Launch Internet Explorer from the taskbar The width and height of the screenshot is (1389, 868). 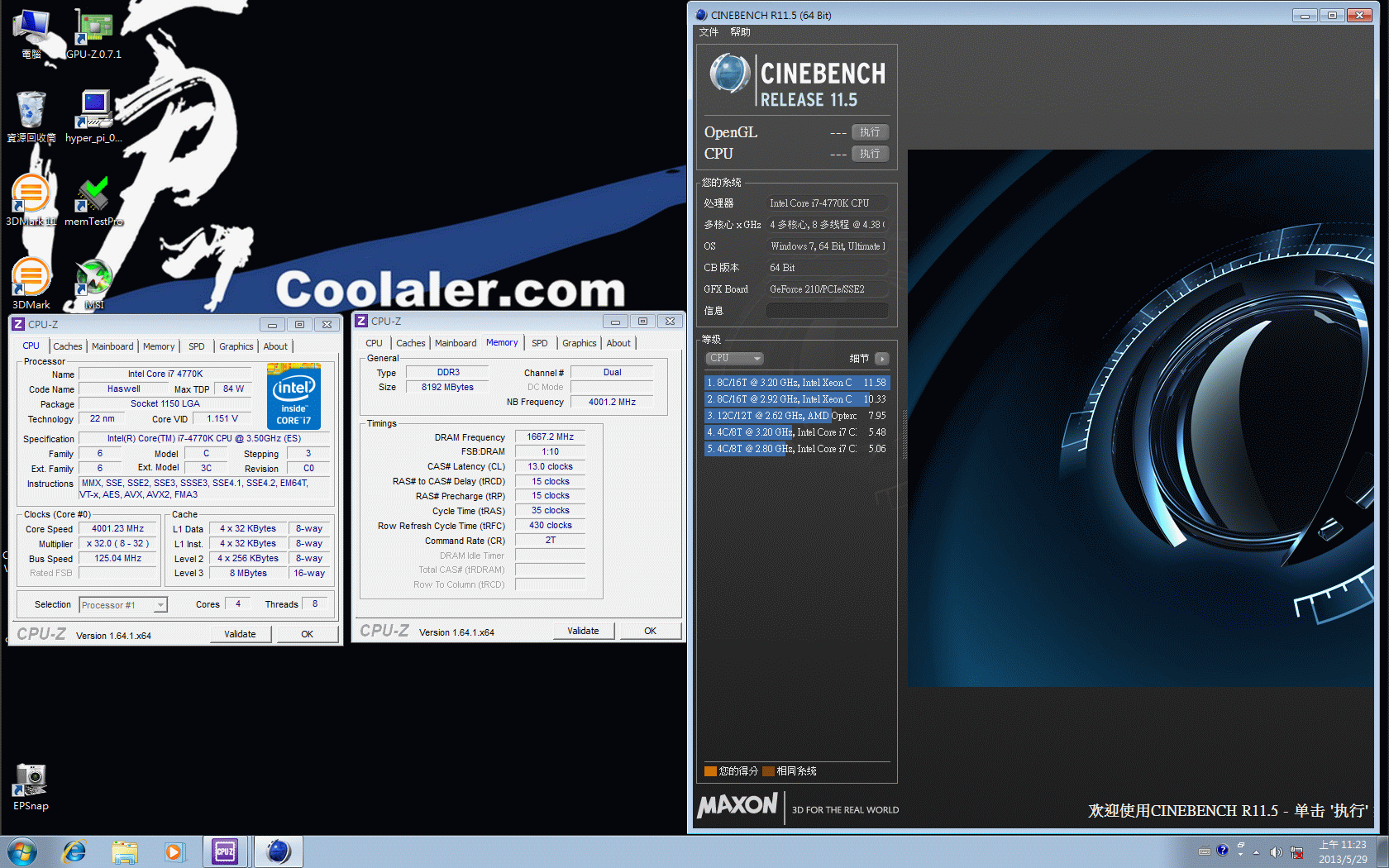click(x=74, y=851)
